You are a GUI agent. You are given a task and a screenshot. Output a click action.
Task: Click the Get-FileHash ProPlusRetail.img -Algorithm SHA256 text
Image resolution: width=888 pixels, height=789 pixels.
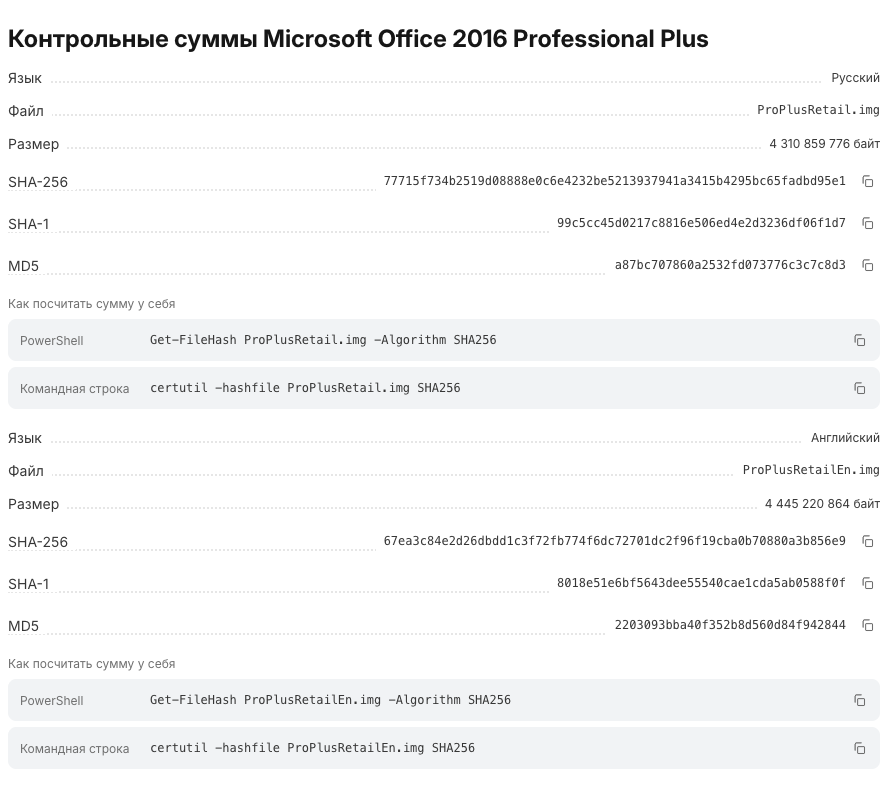pyautogui.click(x=323, y=340)
